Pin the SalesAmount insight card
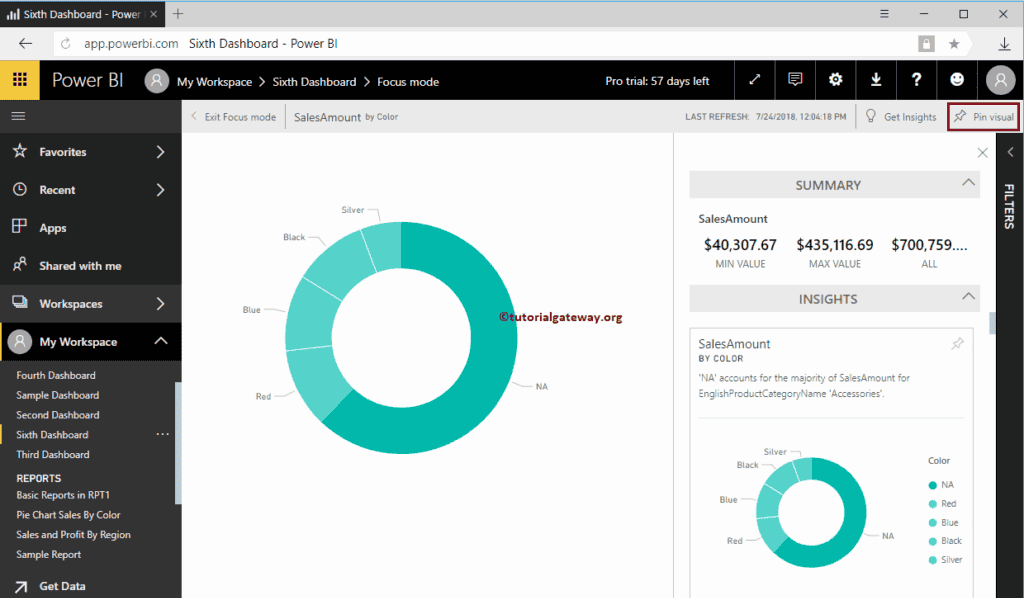The width and height of the screenshot is (1024, 598). 957,344
